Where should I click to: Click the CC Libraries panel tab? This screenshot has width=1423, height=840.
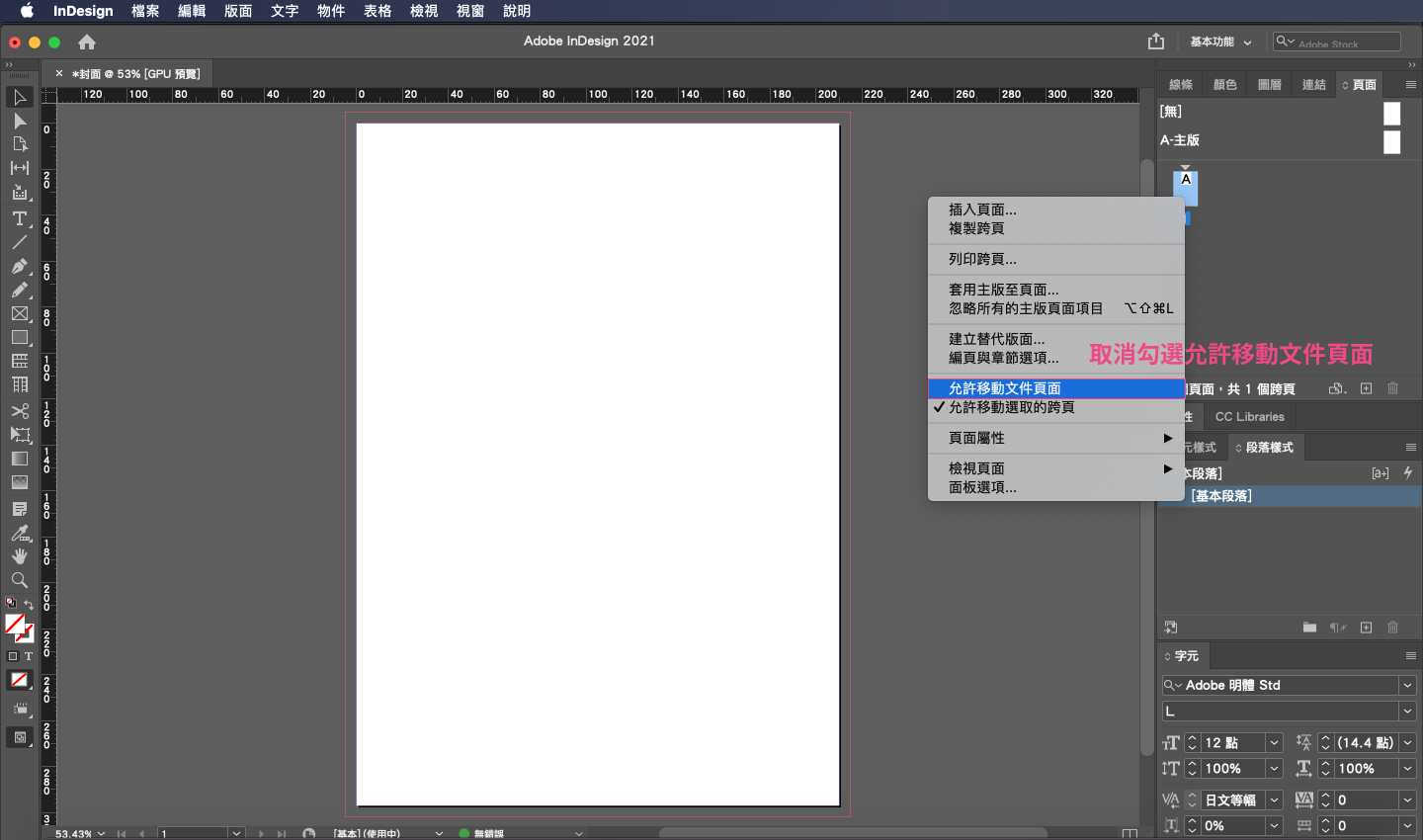pyautogui.click(x=1249, y=417)
